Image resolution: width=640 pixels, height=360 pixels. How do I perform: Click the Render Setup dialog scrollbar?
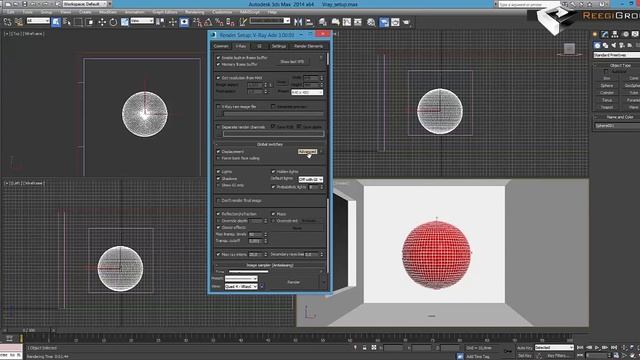[328, 60]
